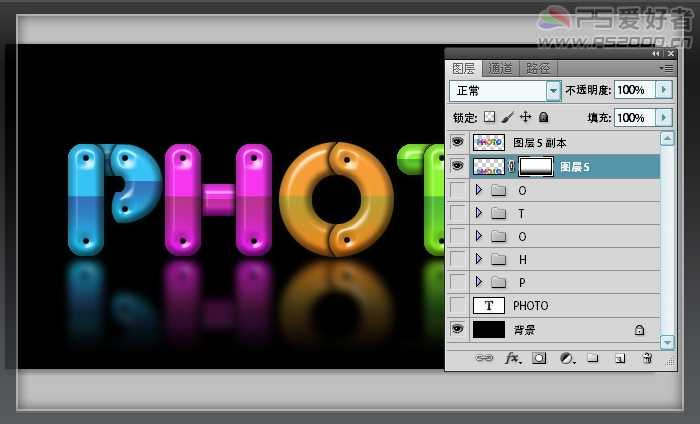Delete layer trash icon

tap(647, 358)
